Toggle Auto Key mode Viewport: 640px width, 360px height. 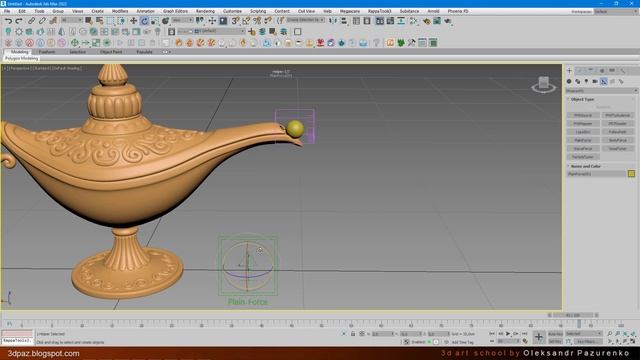(555, 334)
